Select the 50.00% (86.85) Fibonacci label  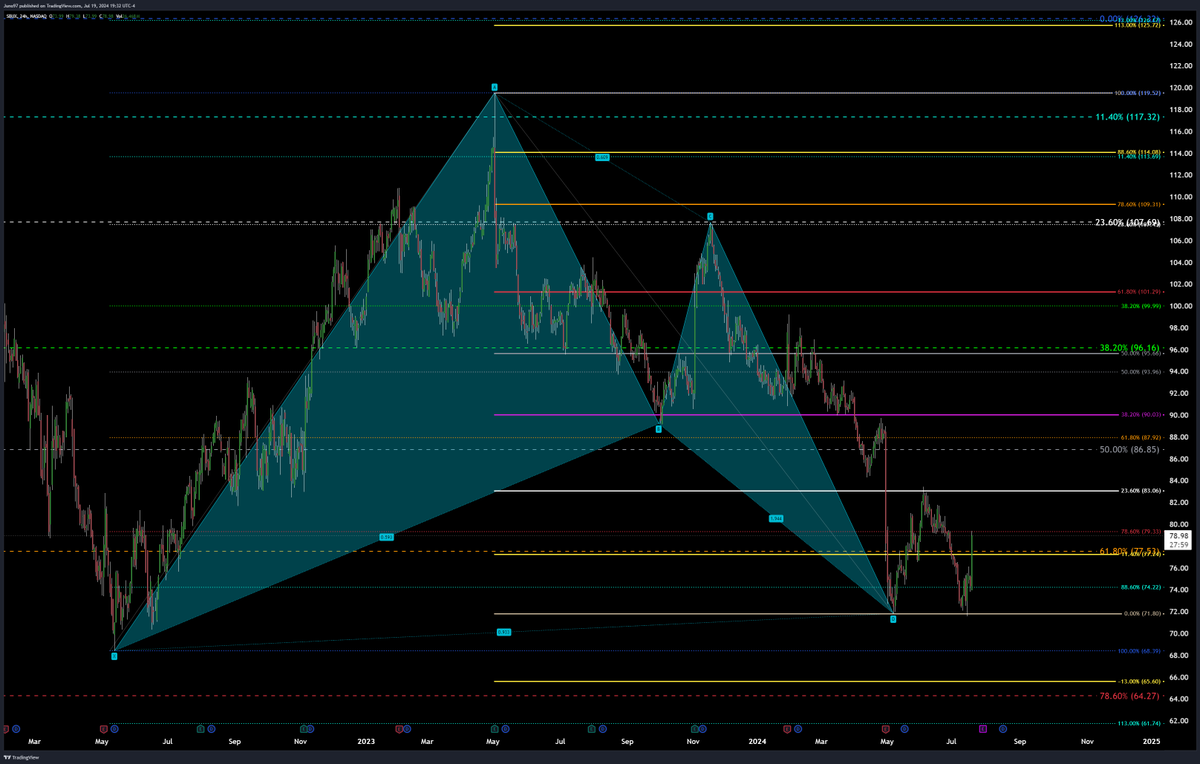(1129, 450)
